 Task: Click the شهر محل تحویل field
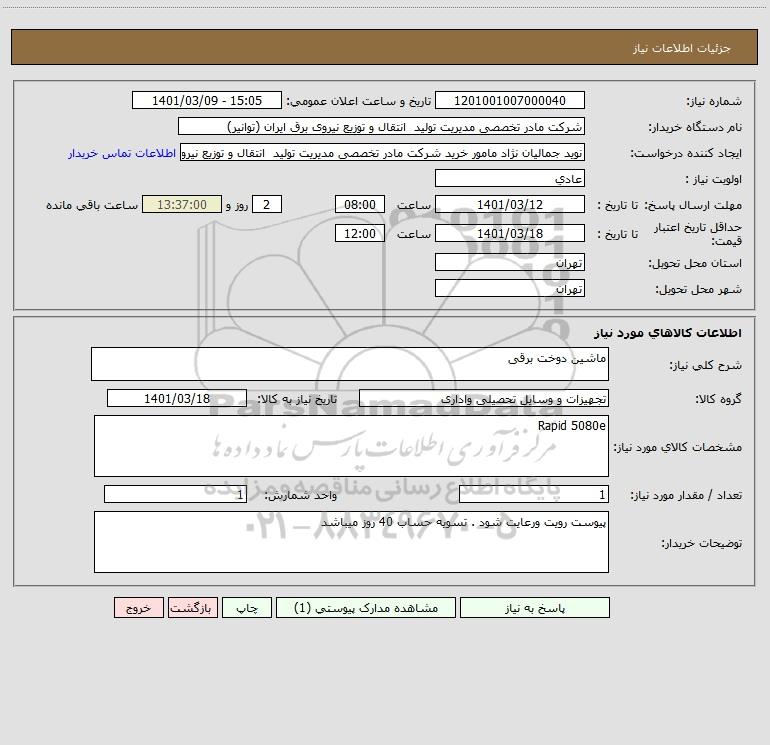(x=510, y=288)
